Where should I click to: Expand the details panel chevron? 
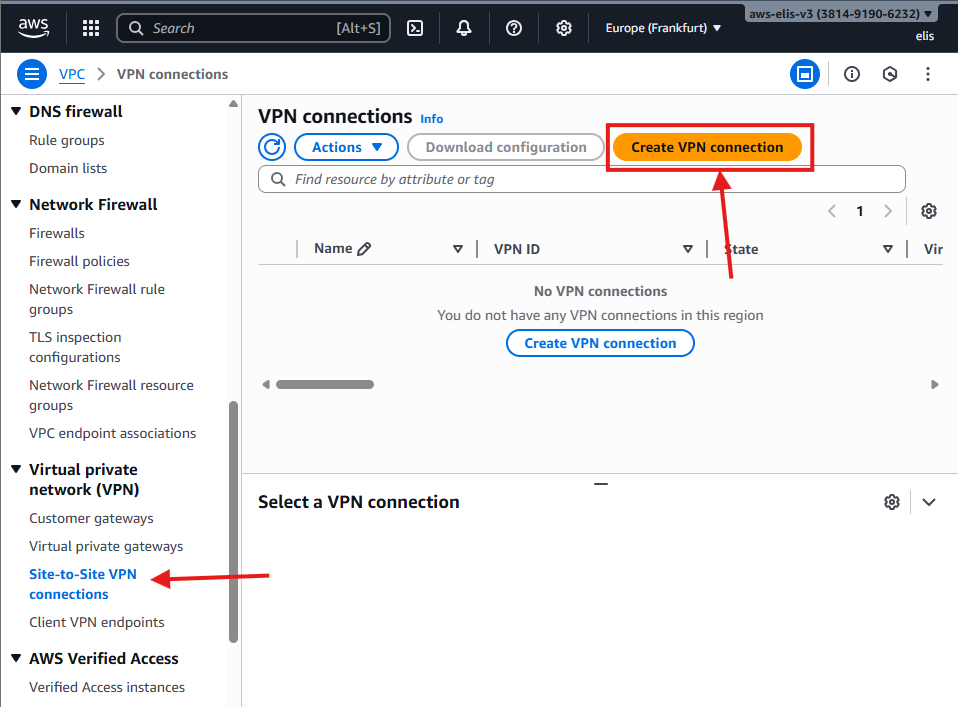(x=929, y=502)
